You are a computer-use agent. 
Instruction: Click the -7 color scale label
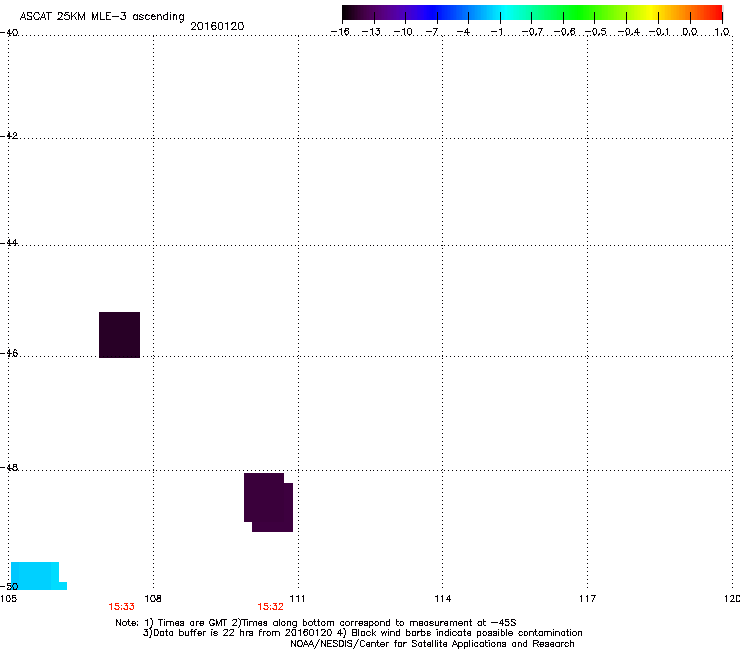pyautogui.click(x=432, y=32)
